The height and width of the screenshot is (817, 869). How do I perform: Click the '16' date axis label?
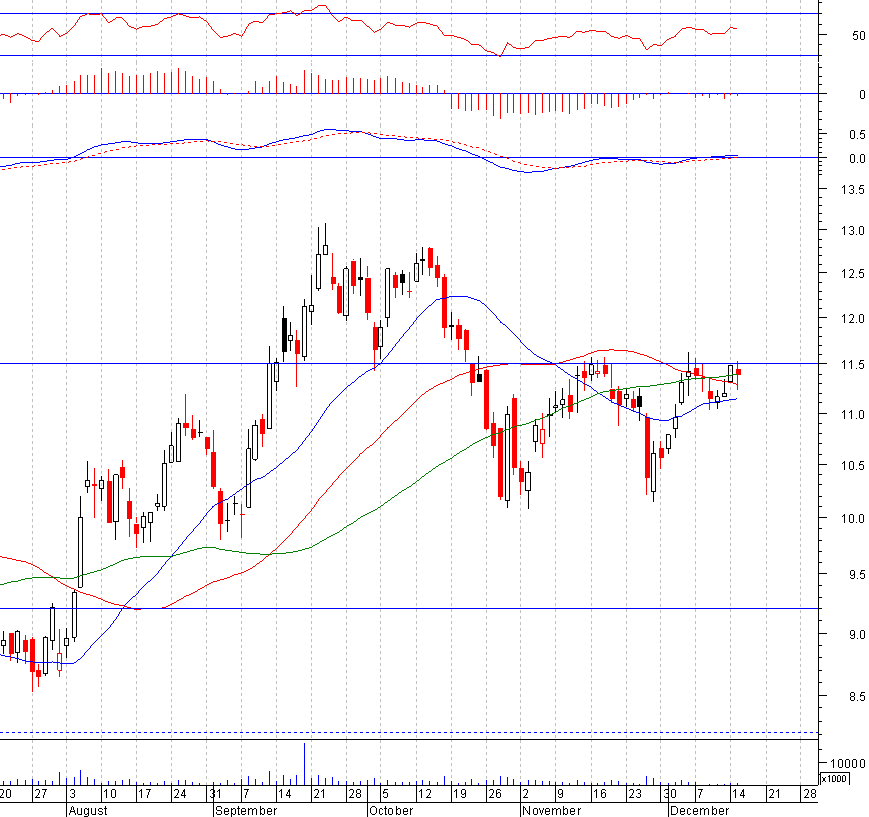click(600, 794)
